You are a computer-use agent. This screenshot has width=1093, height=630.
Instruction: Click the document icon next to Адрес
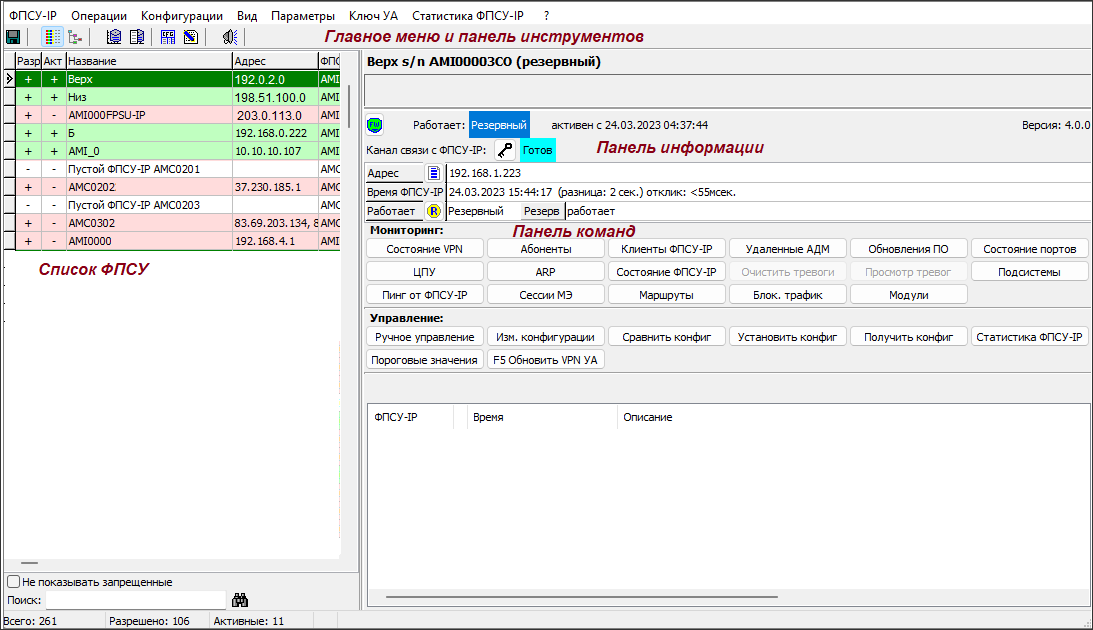(x=434, y=173)
